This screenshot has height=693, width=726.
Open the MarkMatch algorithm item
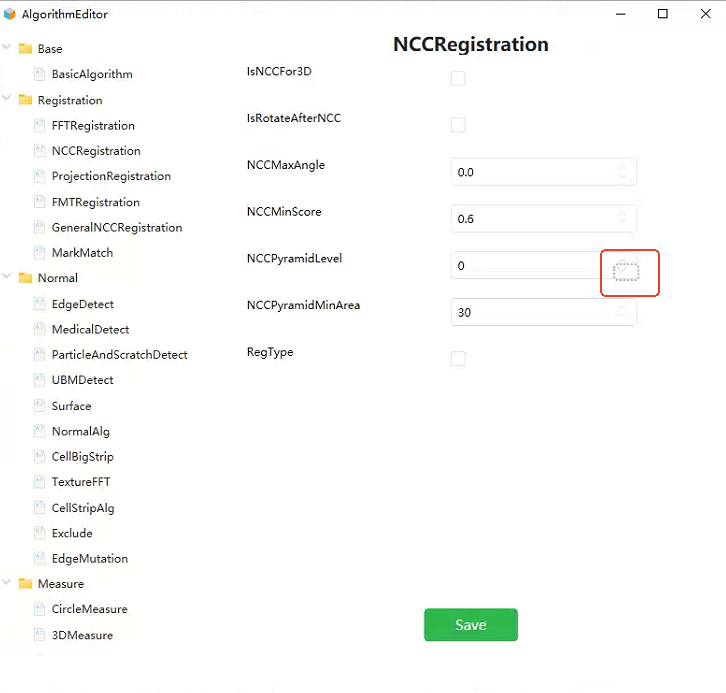(x=82, y=253)
